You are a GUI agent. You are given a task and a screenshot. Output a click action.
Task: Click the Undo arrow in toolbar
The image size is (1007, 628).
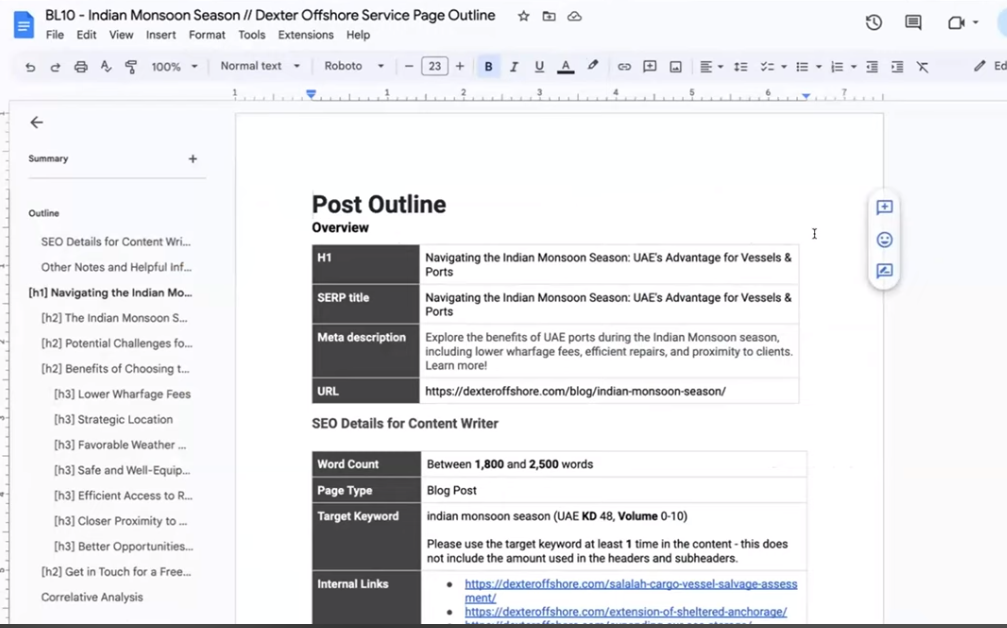click(x=30, y=67)
